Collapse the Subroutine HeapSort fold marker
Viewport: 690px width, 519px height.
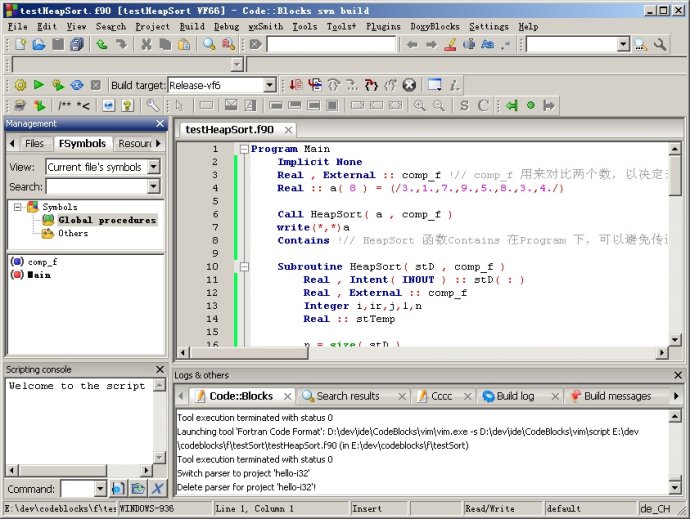pos(243,267)
